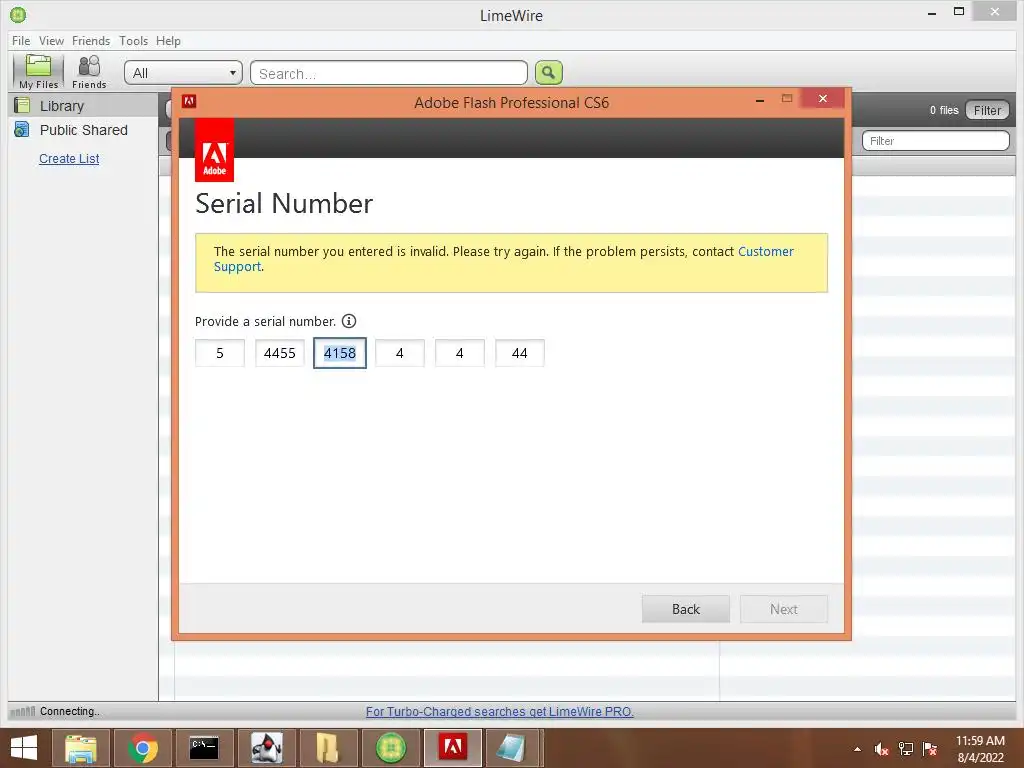Click the fourth serial number field
This screenshot has height=768, width=1024.
point(400,353)
